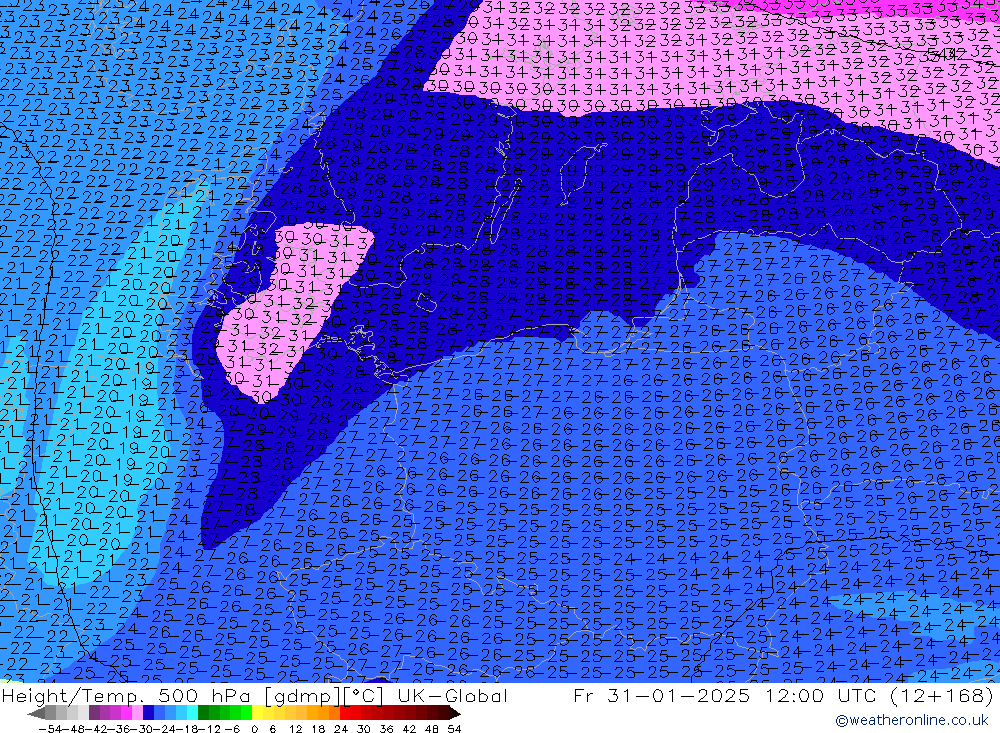Click the 'UK-Global' model label
Image resolution: width=1000 pixels, height=733 pixels.
coord(452,695)
